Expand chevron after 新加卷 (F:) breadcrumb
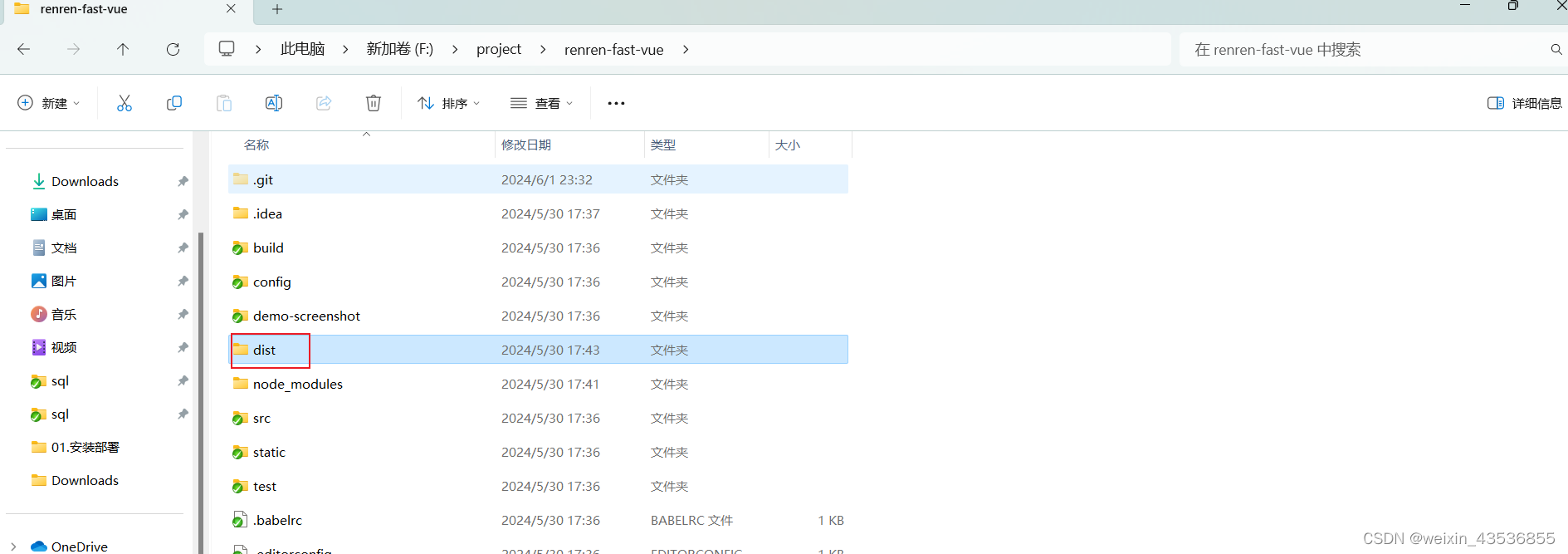1568x554 pixels. pos(455,50)
